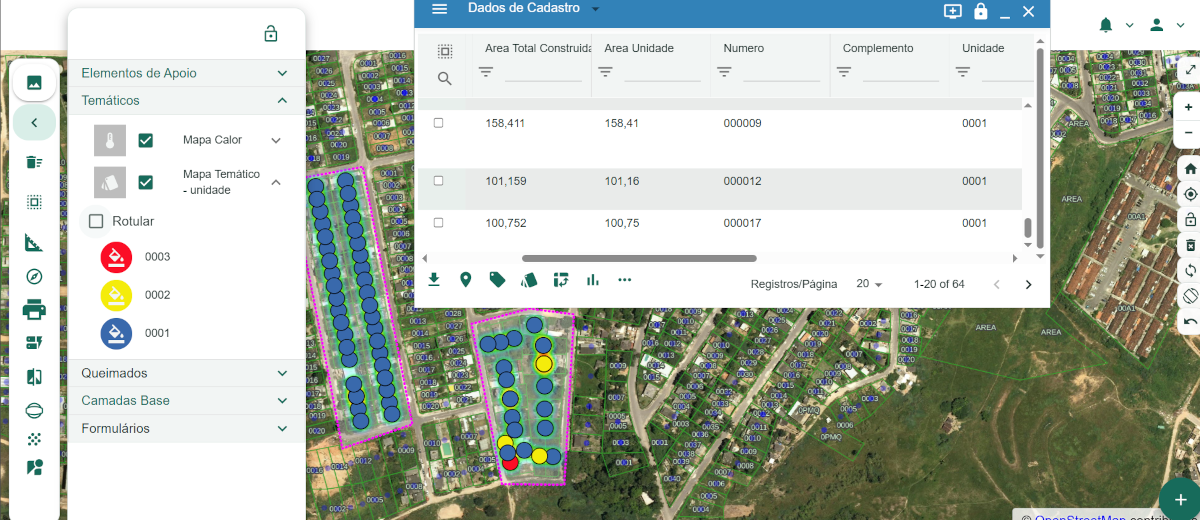Check the row with Numero 000012
The image size is (1200, 520).
click(x=438, y=181)
